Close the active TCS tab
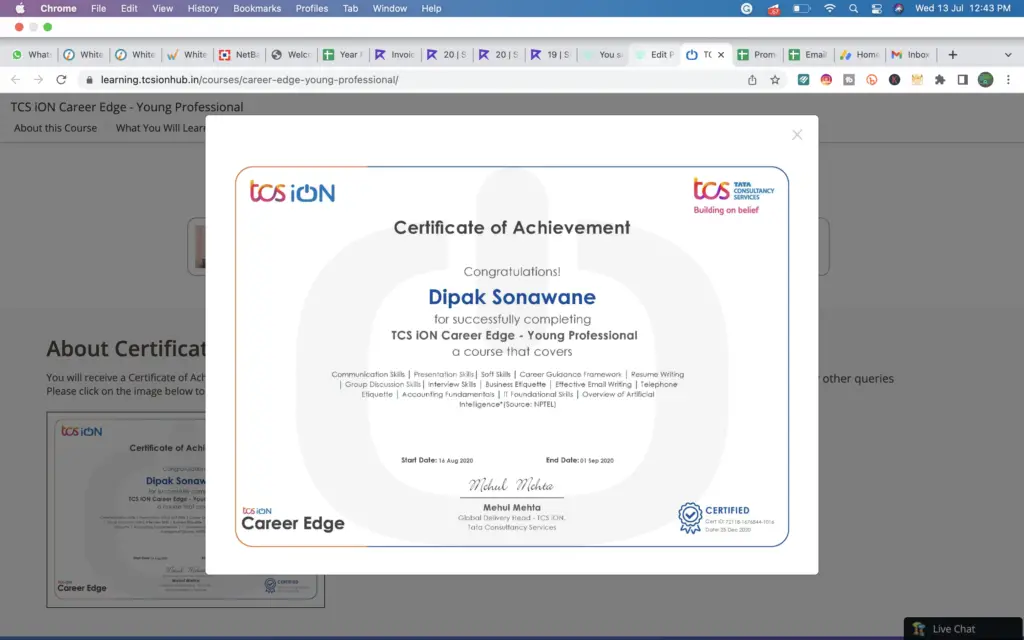Image resolution: width=1024 pixels, height=640 pixels. (721, 55)
